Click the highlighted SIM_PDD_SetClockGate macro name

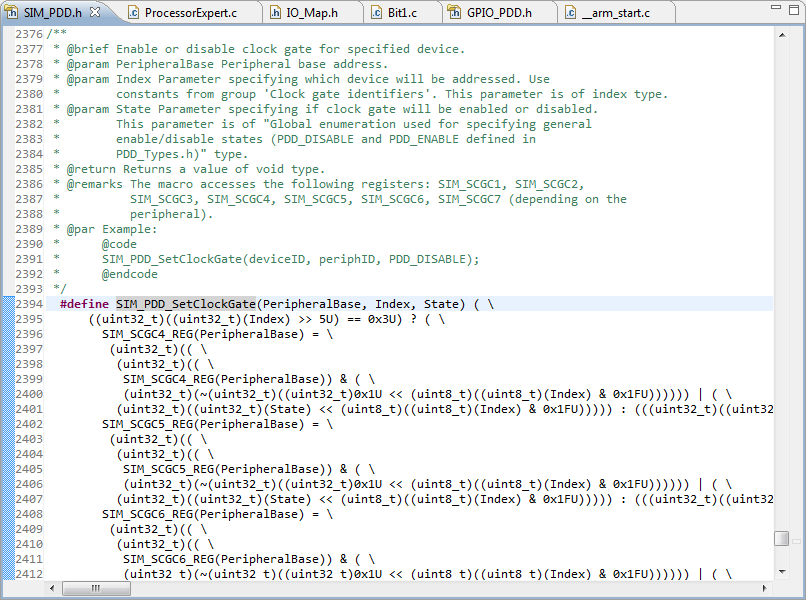(x=186, y=304)
